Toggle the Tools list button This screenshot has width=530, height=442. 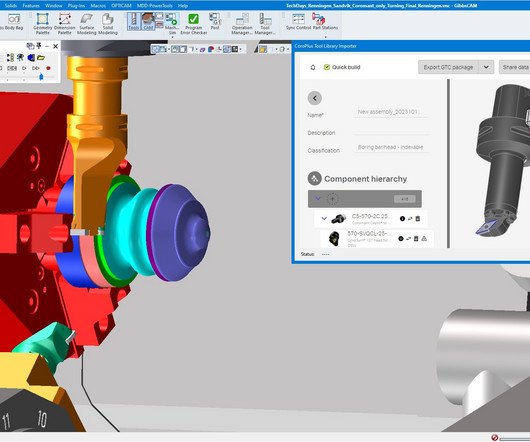coord(134,21)
